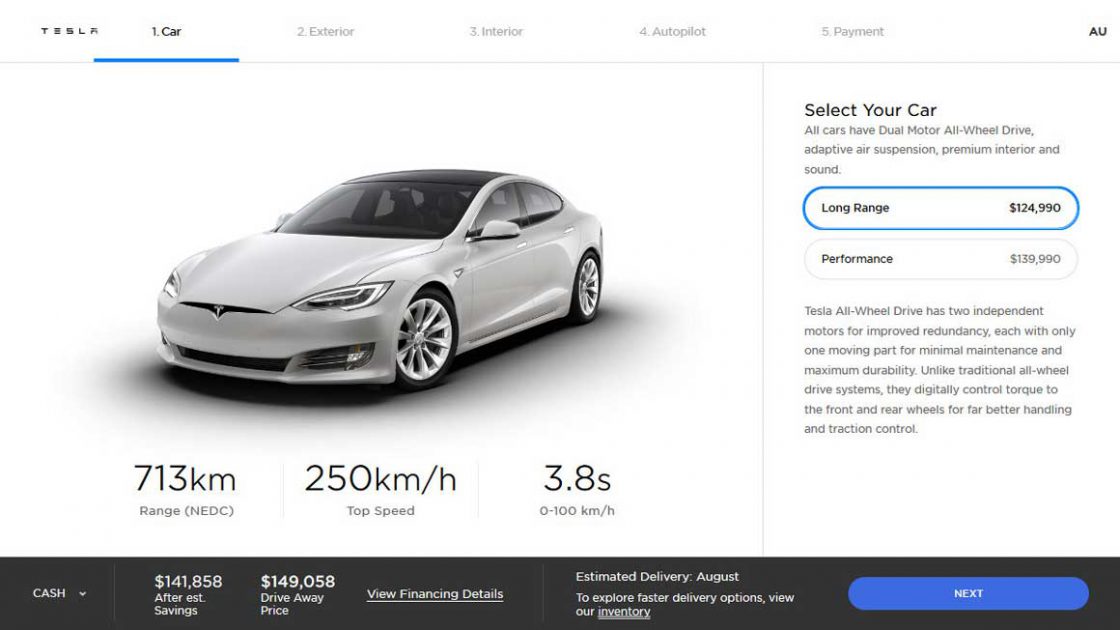
Task: Switch to the Exterior step
Action: click(x=327, y=31)
